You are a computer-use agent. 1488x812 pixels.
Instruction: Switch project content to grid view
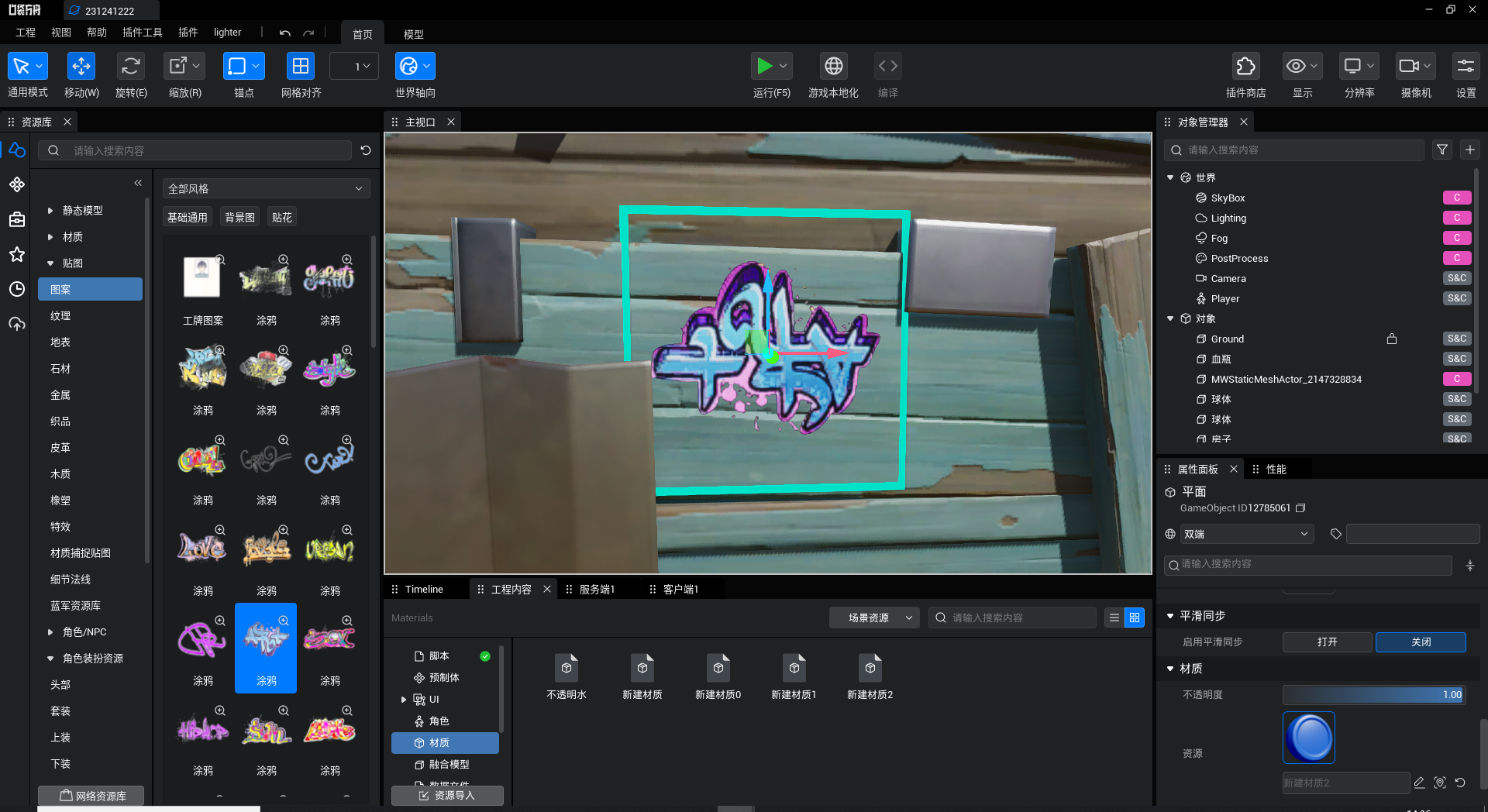[x=1135, y=618]
